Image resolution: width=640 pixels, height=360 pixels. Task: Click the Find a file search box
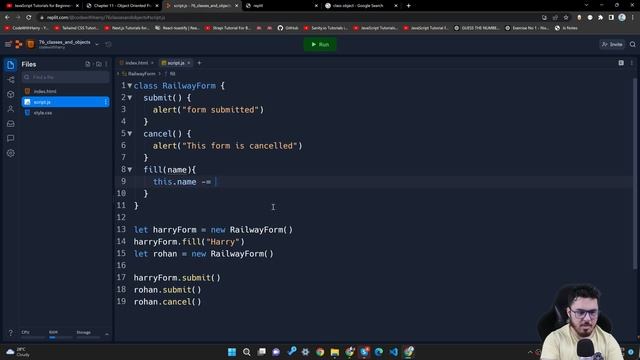(x=66, y=77)
